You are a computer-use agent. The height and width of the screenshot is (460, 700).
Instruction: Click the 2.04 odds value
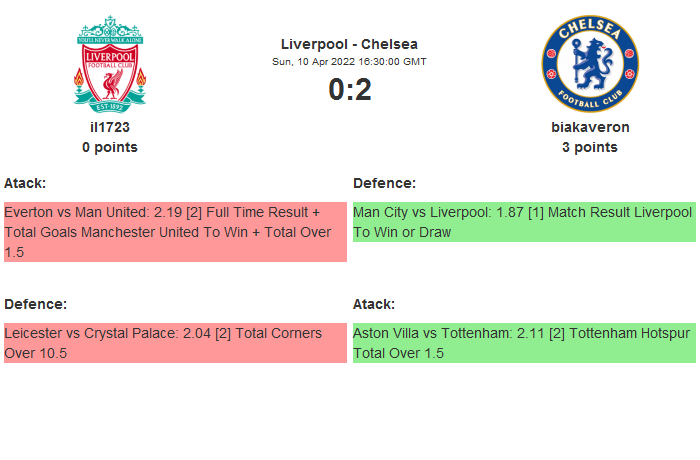pyautogui.click(x=199, y=333)
